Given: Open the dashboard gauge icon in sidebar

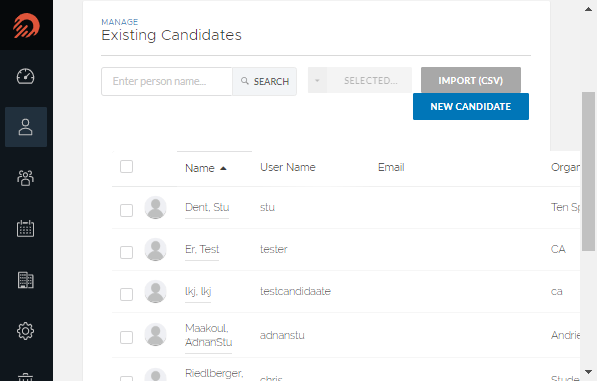Looking at the screenshot, I should (x=26, y=77).
